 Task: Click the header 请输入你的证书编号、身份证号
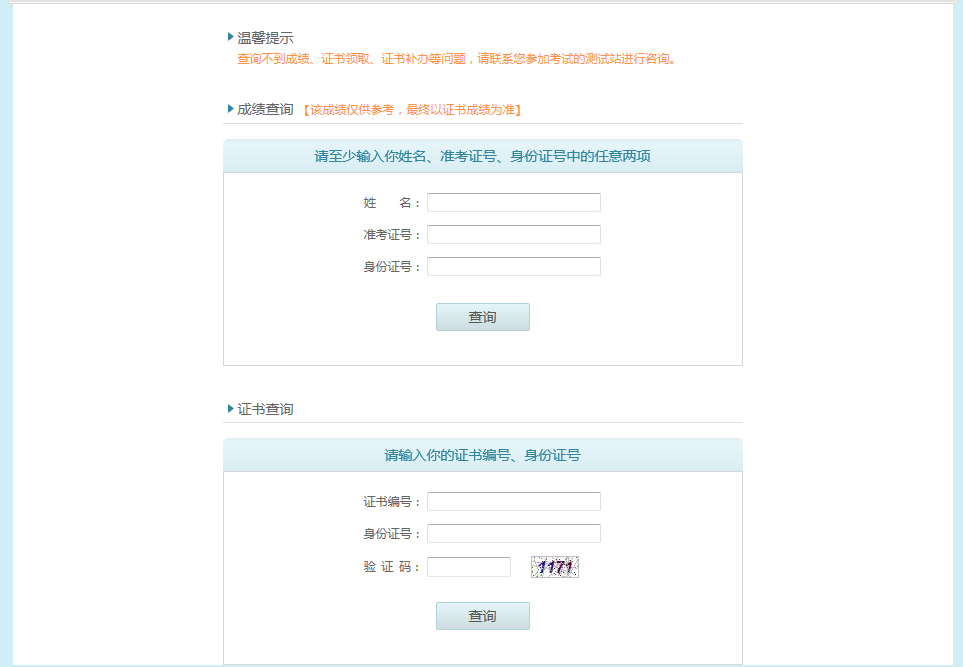(x=483, y=455)
